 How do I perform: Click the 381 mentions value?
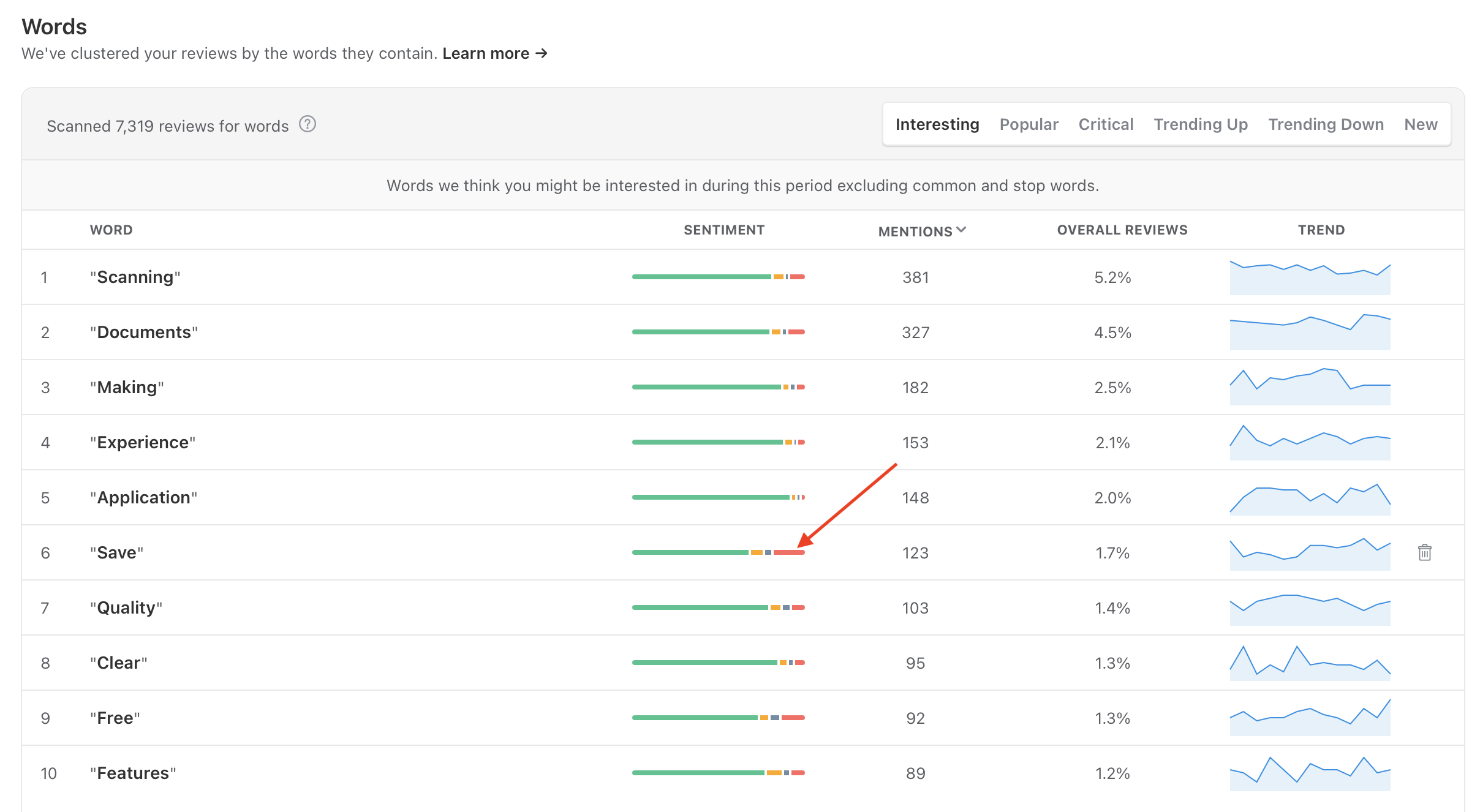[915, 277]
